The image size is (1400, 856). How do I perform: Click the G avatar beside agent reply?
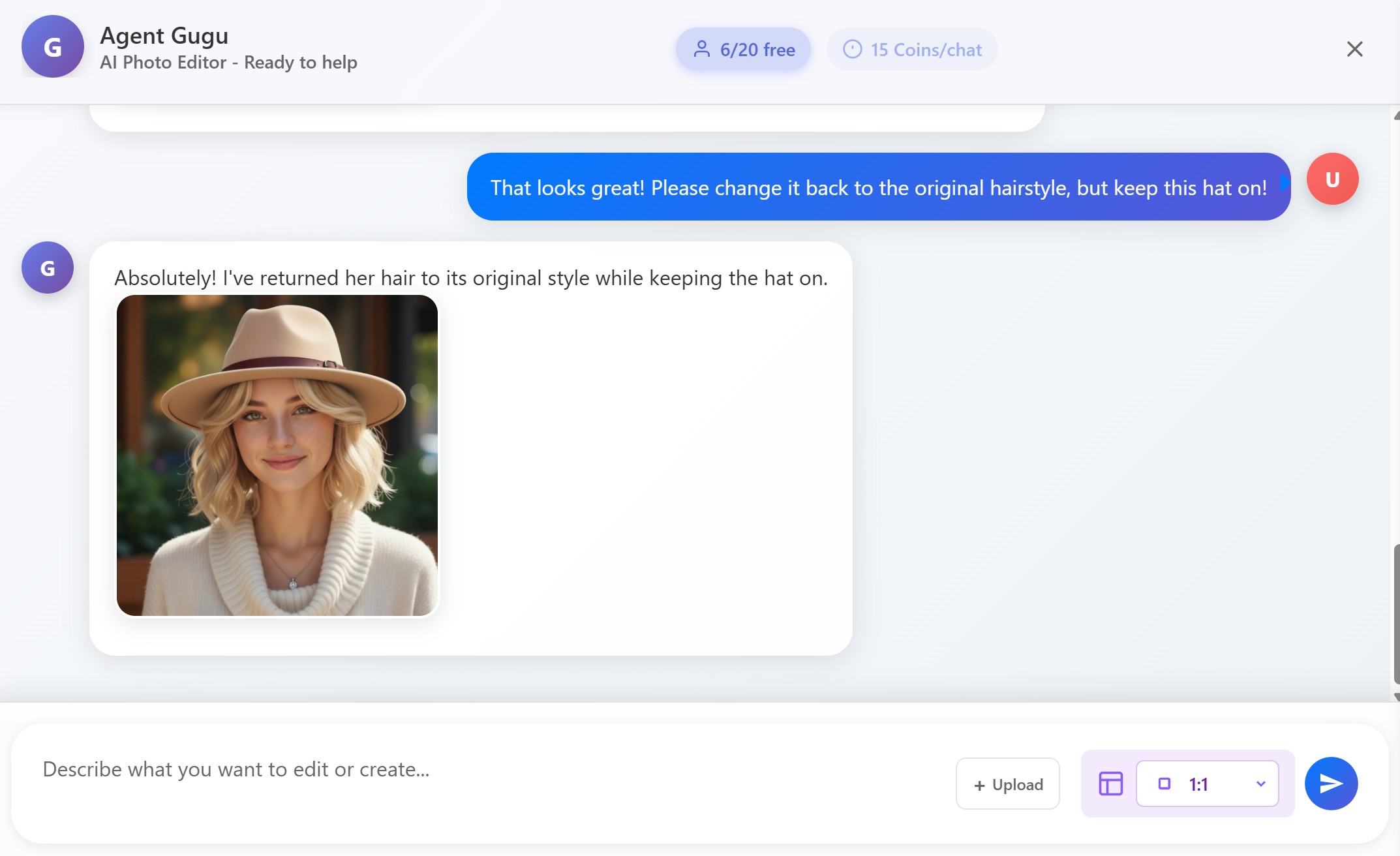click(47, 267)
